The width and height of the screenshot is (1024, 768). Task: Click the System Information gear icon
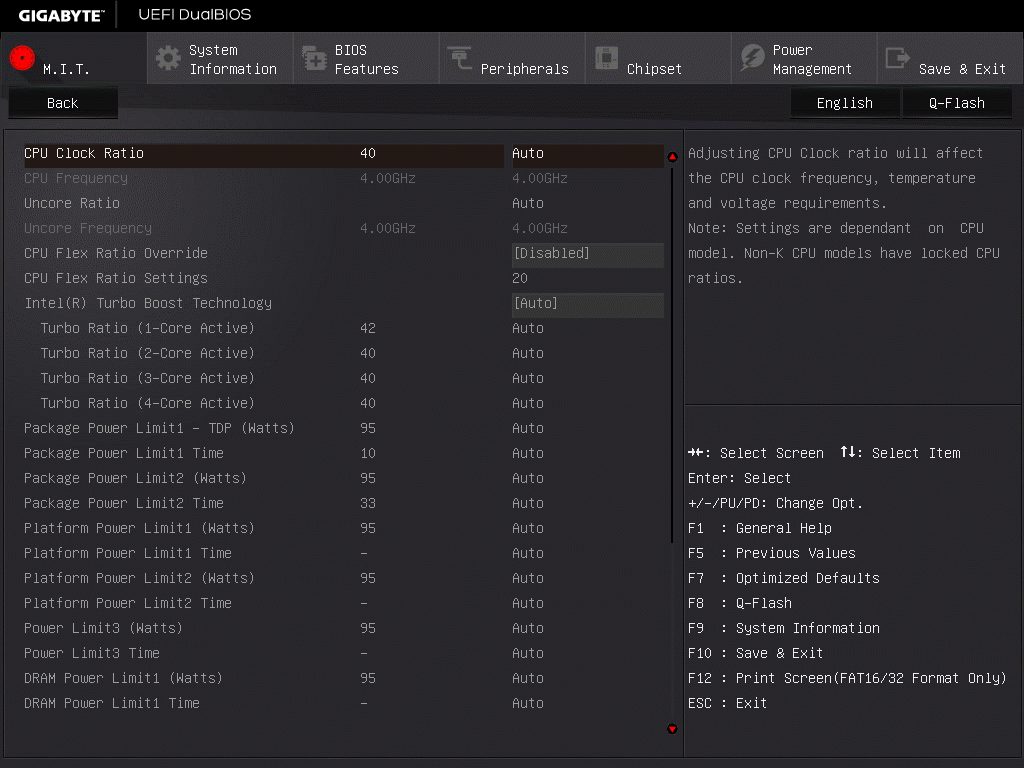point(168,58)
